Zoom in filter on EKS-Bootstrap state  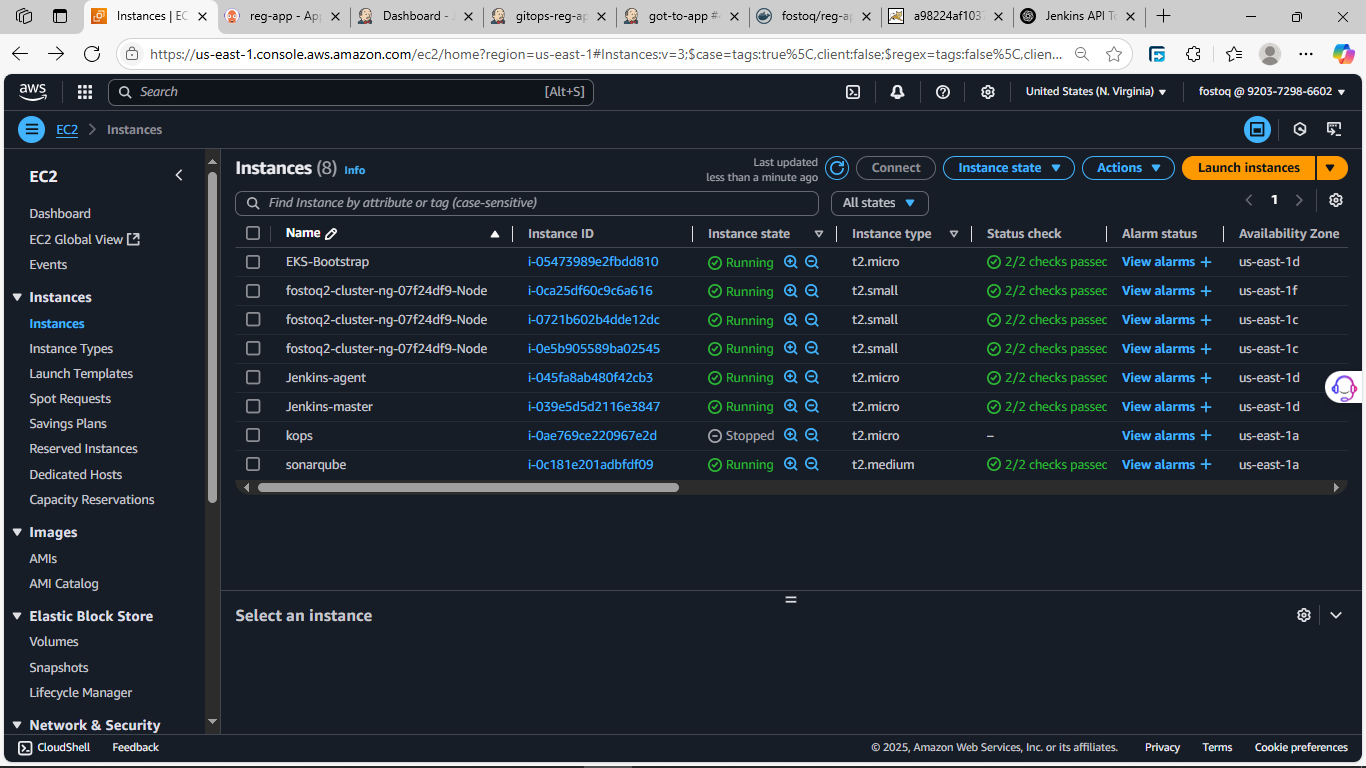pyautogui.click(x=791, y=262)
